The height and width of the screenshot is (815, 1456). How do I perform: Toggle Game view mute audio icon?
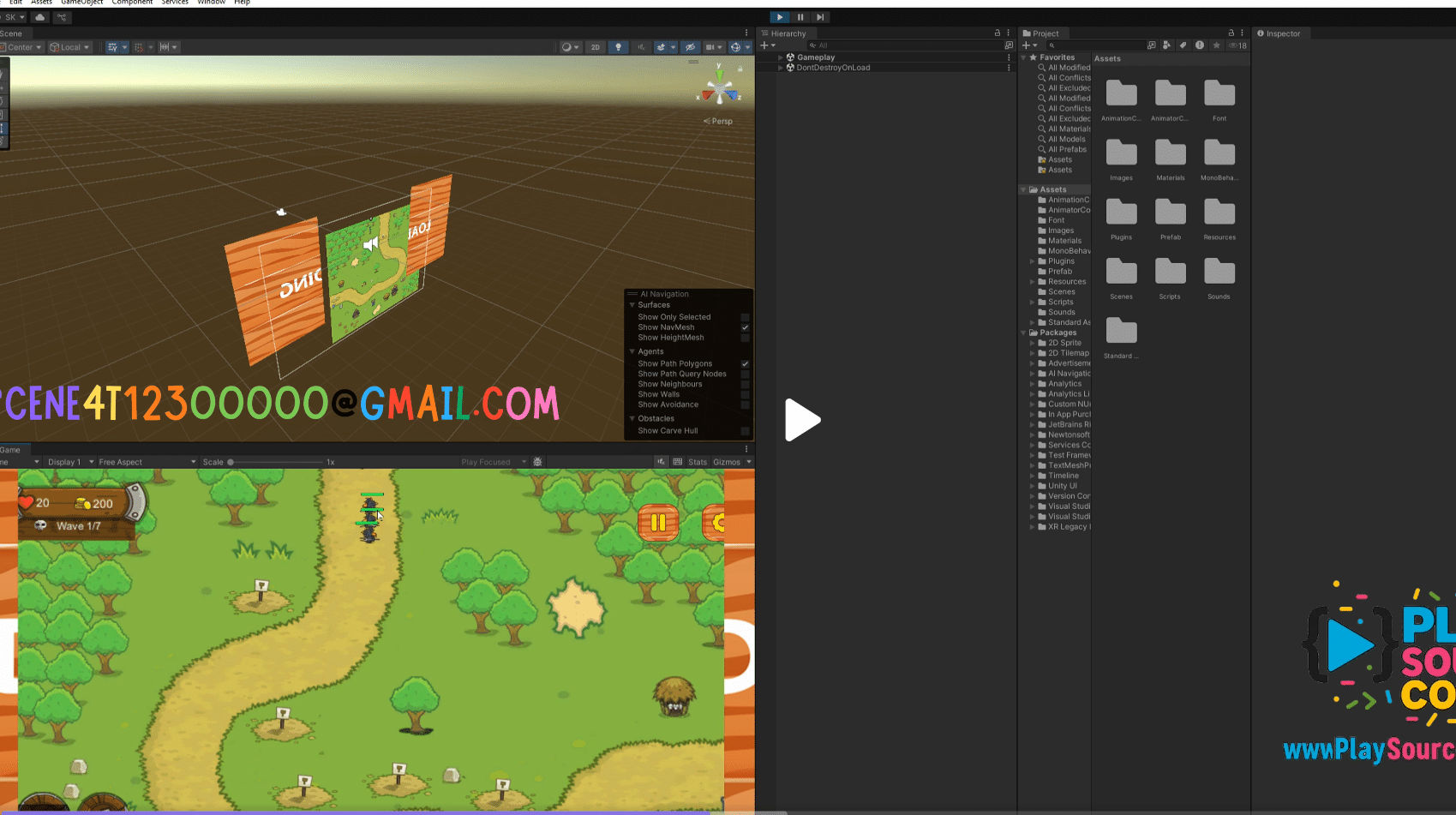tap(661, 462)
